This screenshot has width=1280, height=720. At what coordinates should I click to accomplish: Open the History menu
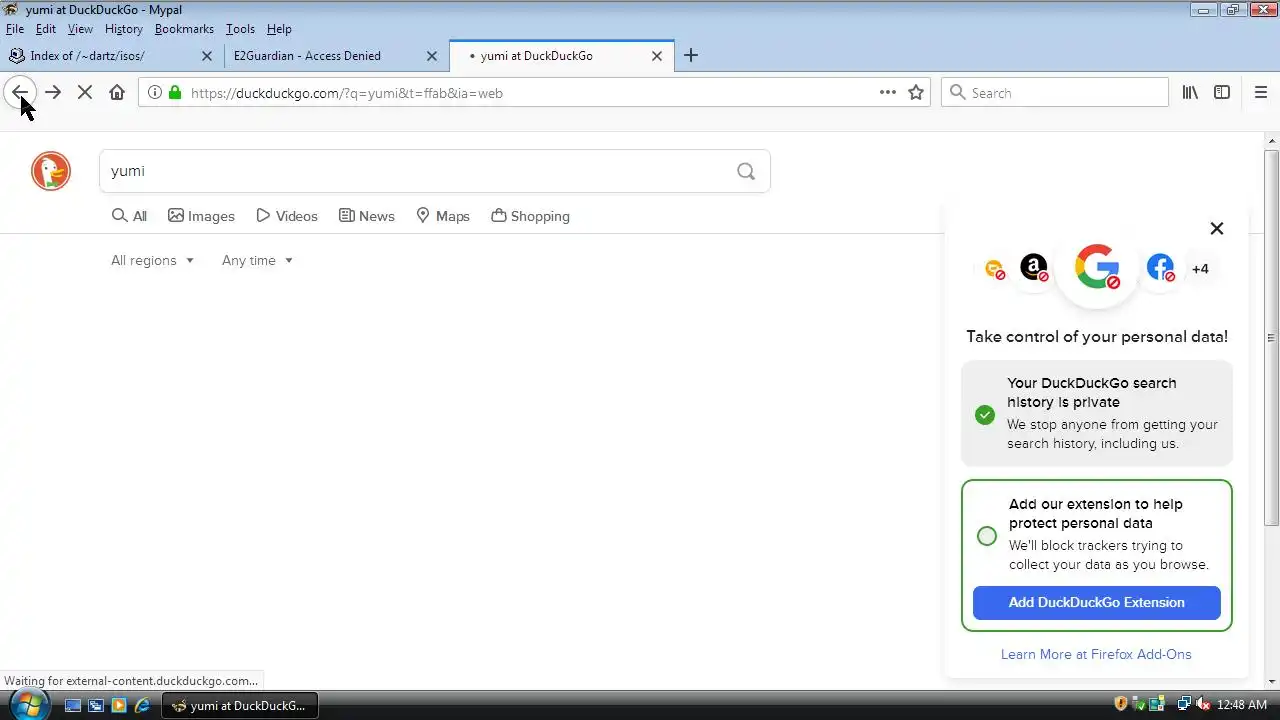124,29
